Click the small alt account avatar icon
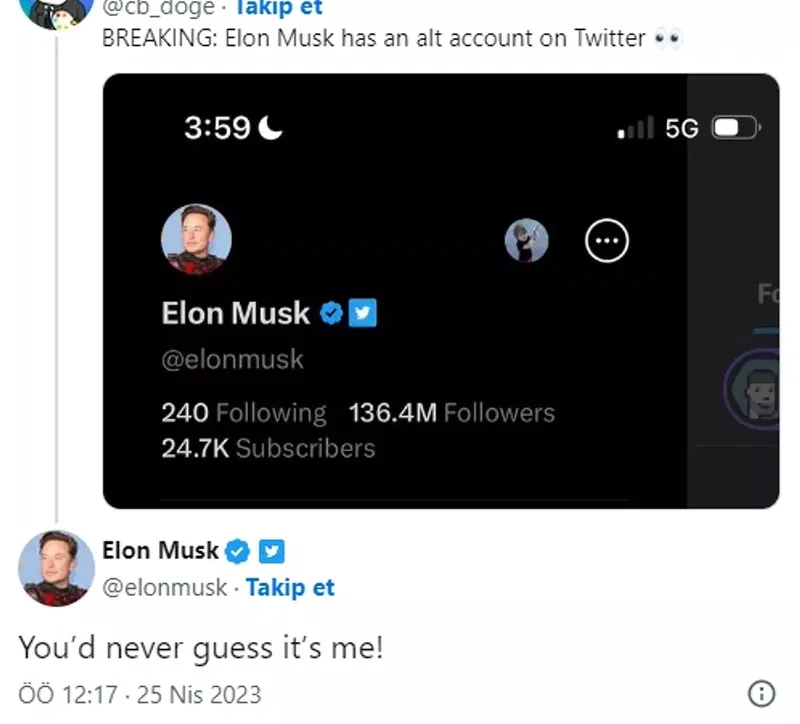This screenshot has width=800, height=724. point(526,241)
